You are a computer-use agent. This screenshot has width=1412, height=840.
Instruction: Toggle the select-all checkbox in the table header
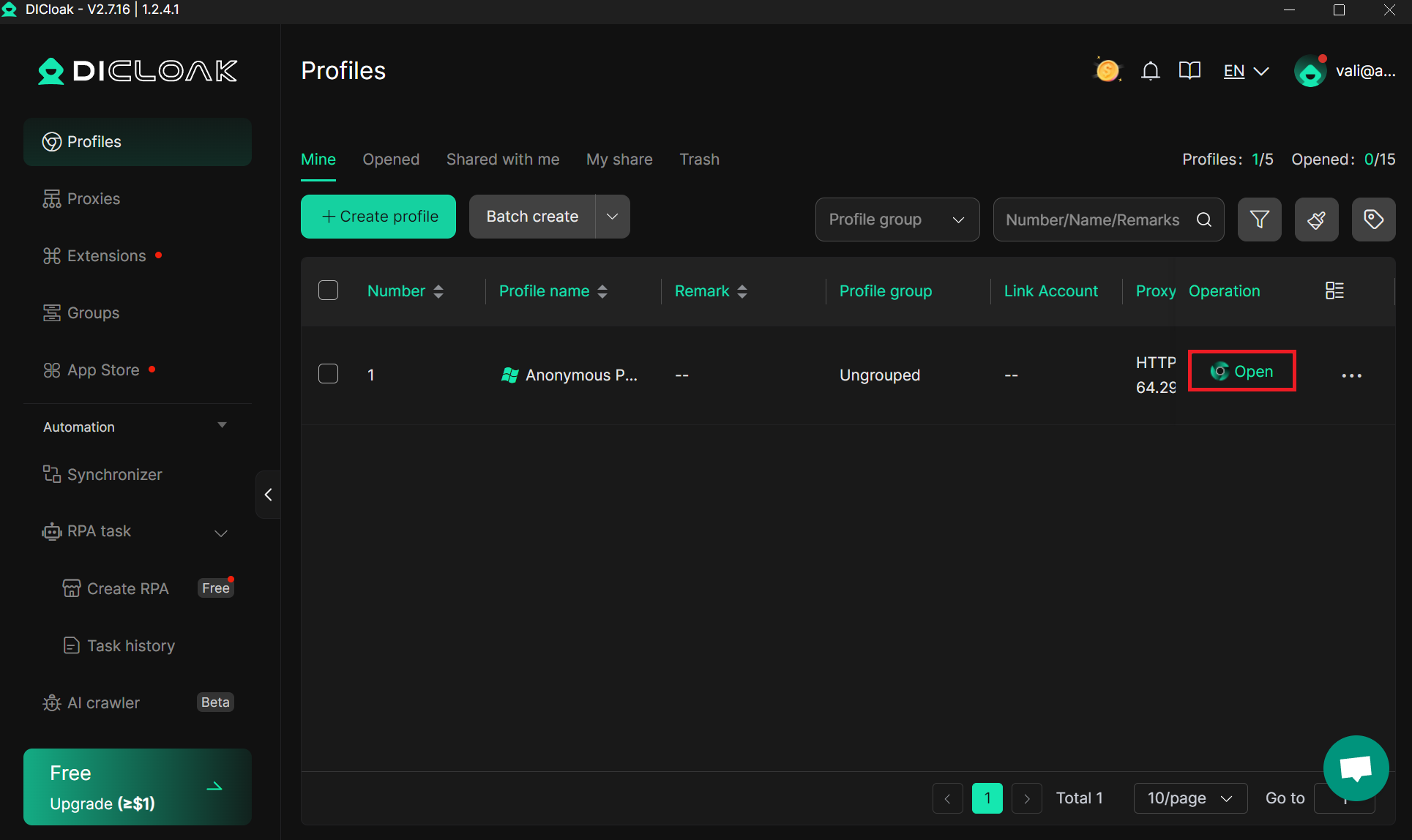point(328,290)
